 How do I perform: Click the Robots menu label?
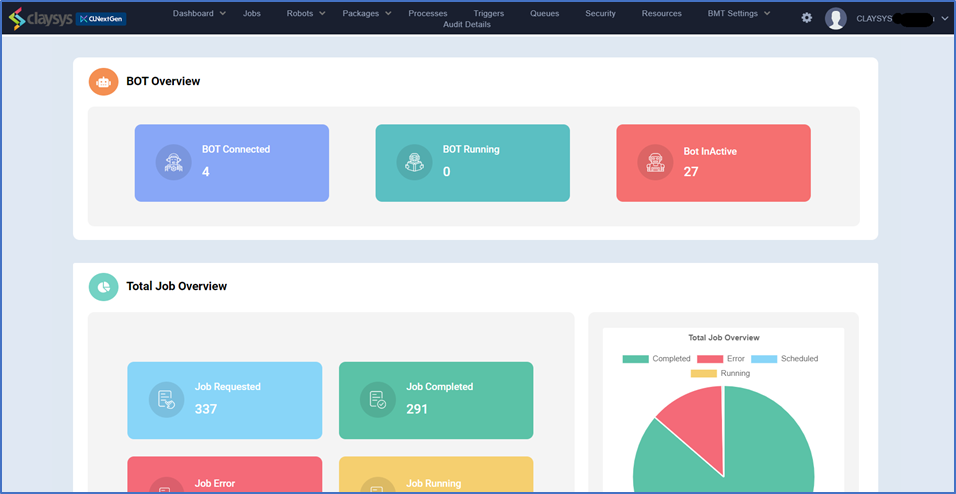click(x=300, y=13)
